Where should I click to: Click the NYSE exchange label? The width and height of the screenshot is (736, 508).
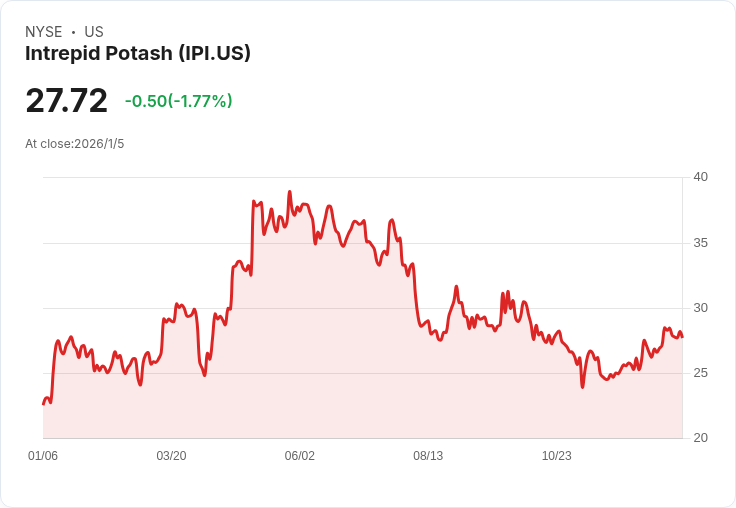[x=44, y=32]
